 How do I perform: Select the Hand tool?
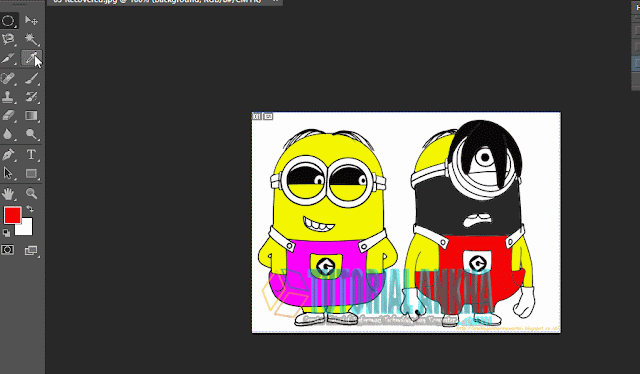tap(8, 193)
